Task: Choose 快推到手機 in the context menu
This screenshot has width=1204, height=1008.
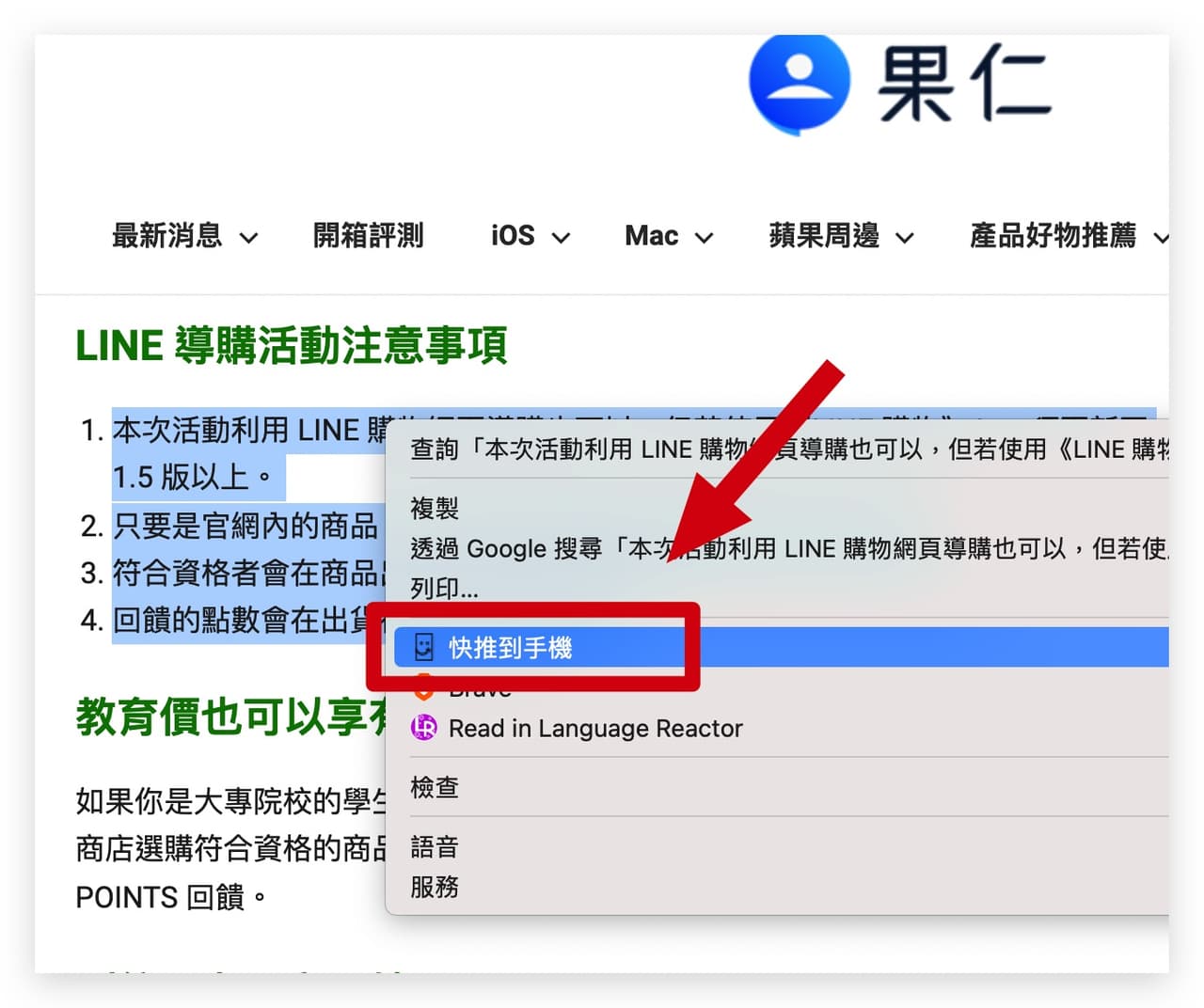Action: pos(781,647)
